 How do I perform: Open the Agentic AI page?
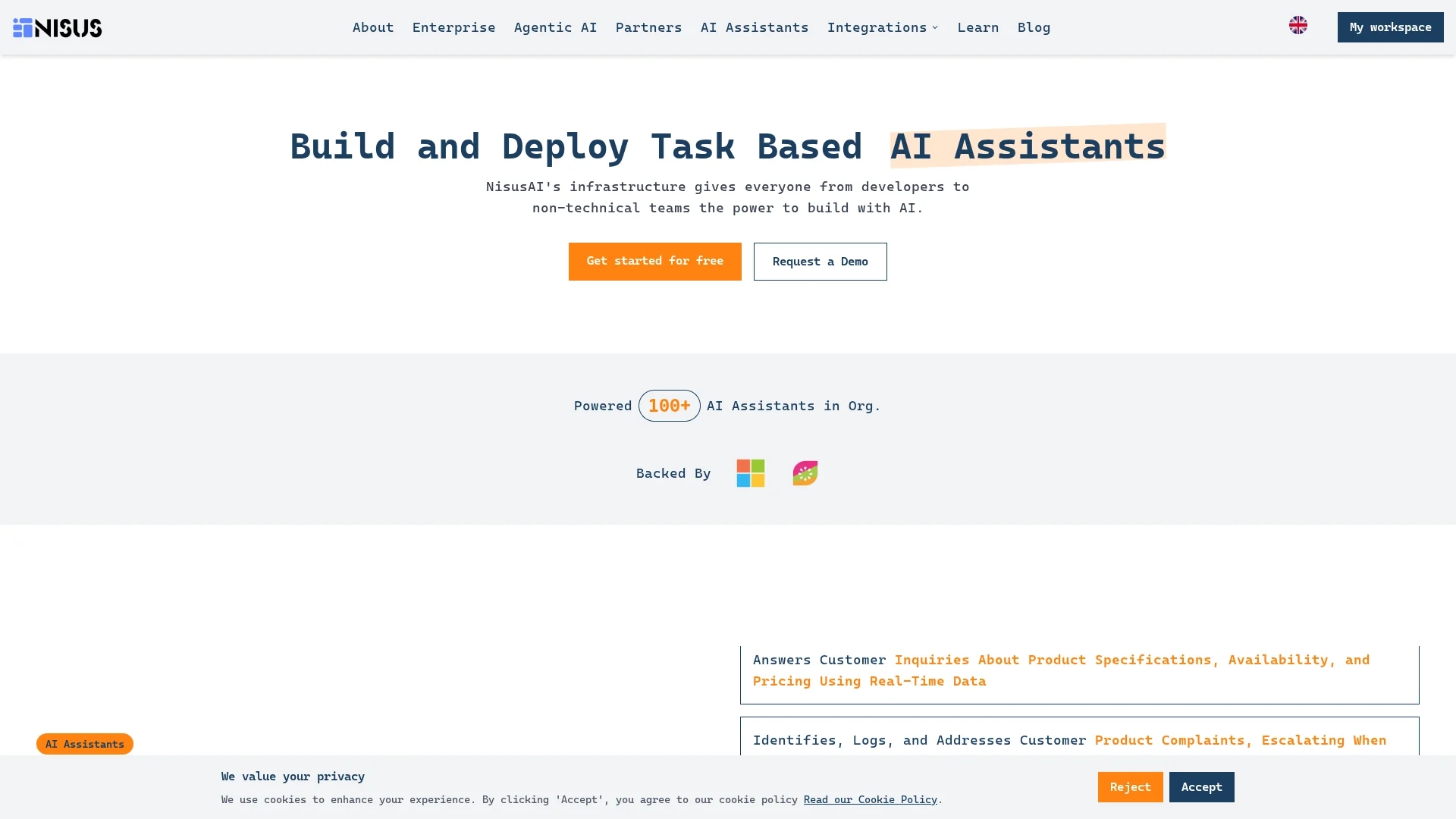point(556,27)
